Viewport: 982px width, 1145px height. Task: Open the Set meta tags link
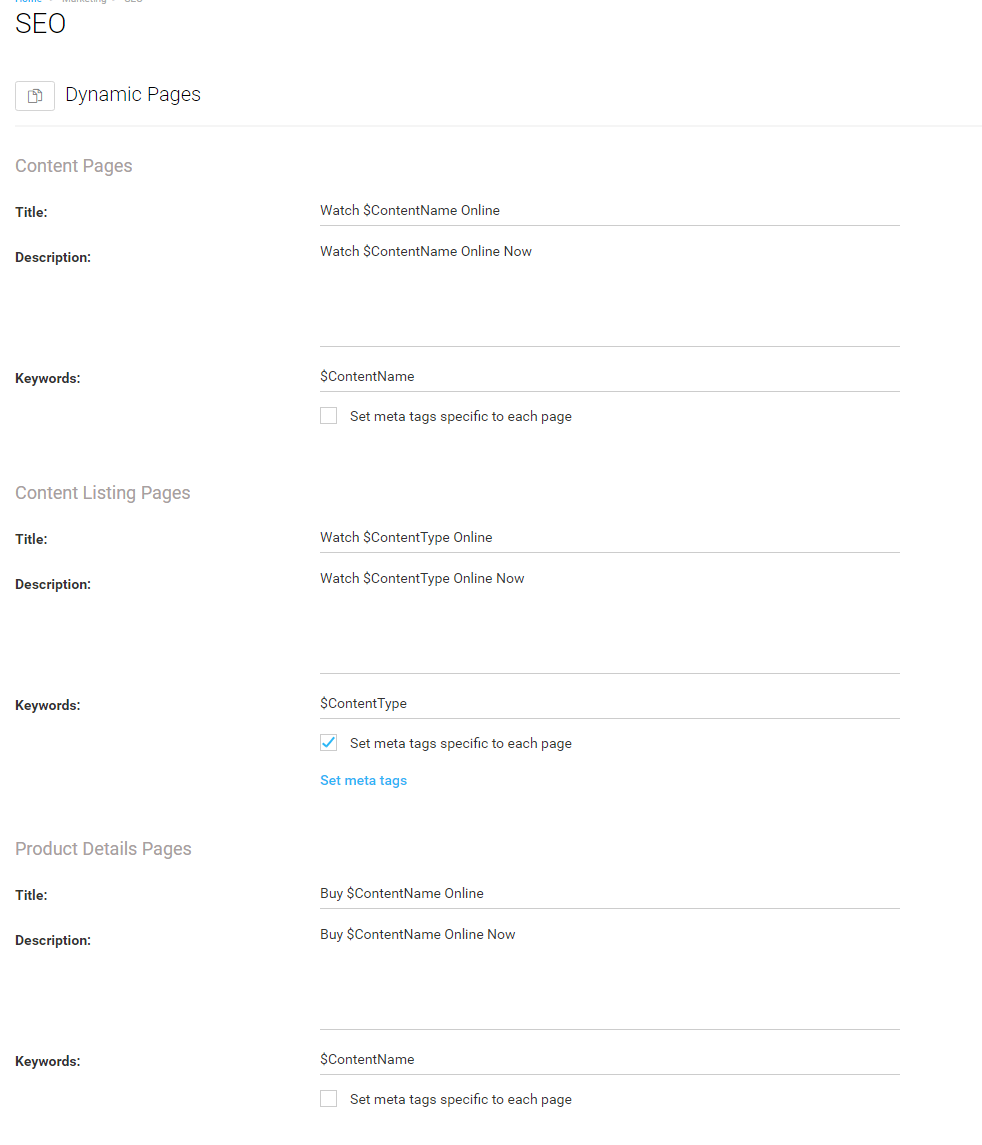point(364,781)
